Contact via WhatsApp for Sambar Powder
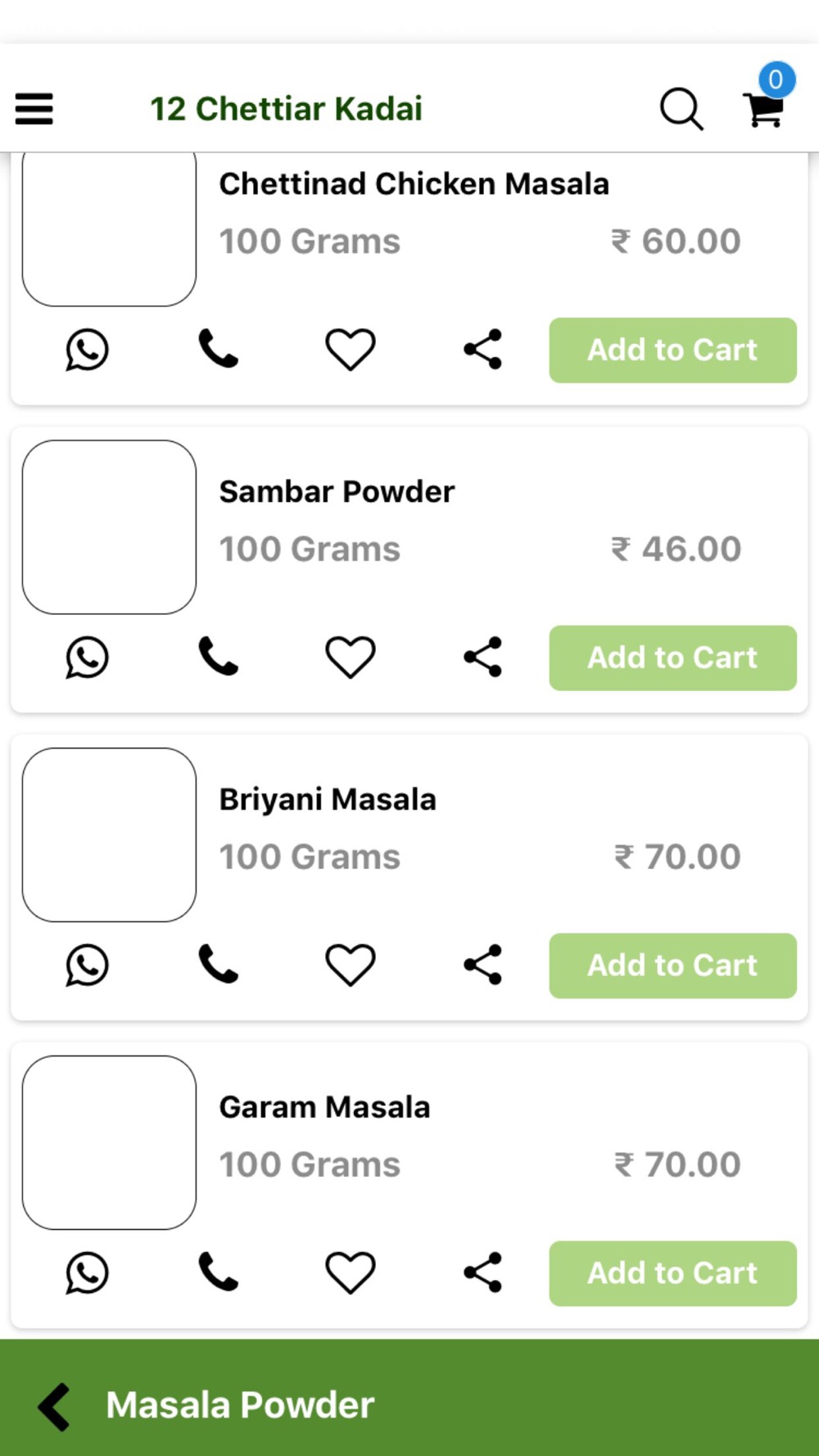This screenshot has height=1456, width=819. tap(87, 658)
